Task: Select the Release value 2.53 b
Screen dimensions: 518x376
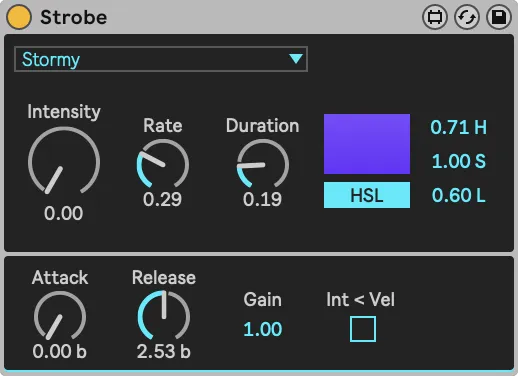Action: (x=164, y=351)
